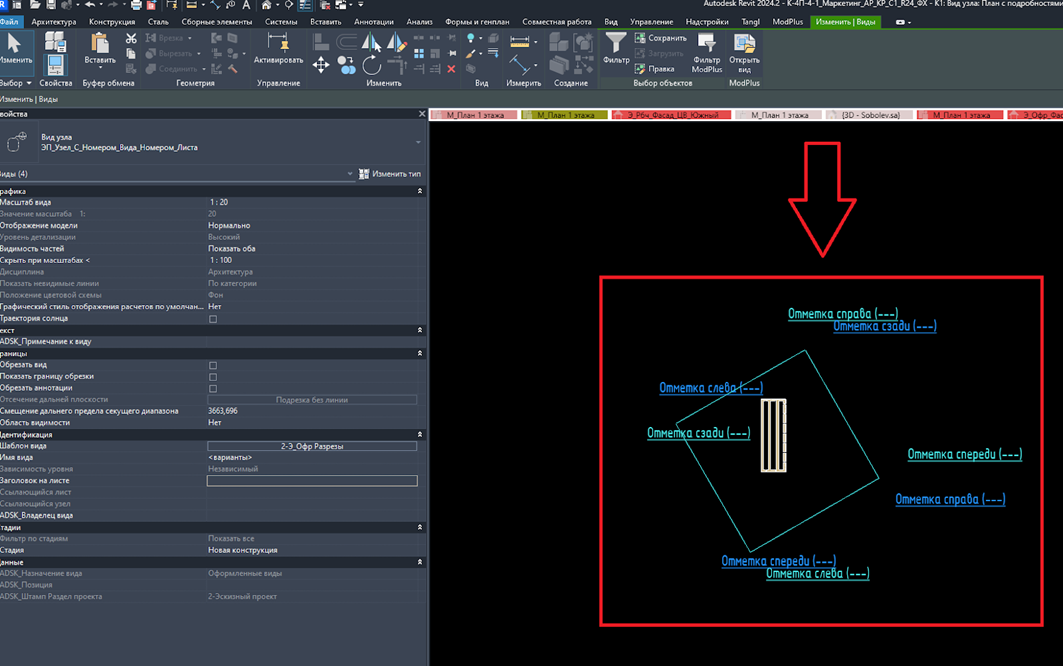The height and width of the screenshot is (666, 1063).
Task: Collapse the Стадии properties section
Action: [420, 527]
